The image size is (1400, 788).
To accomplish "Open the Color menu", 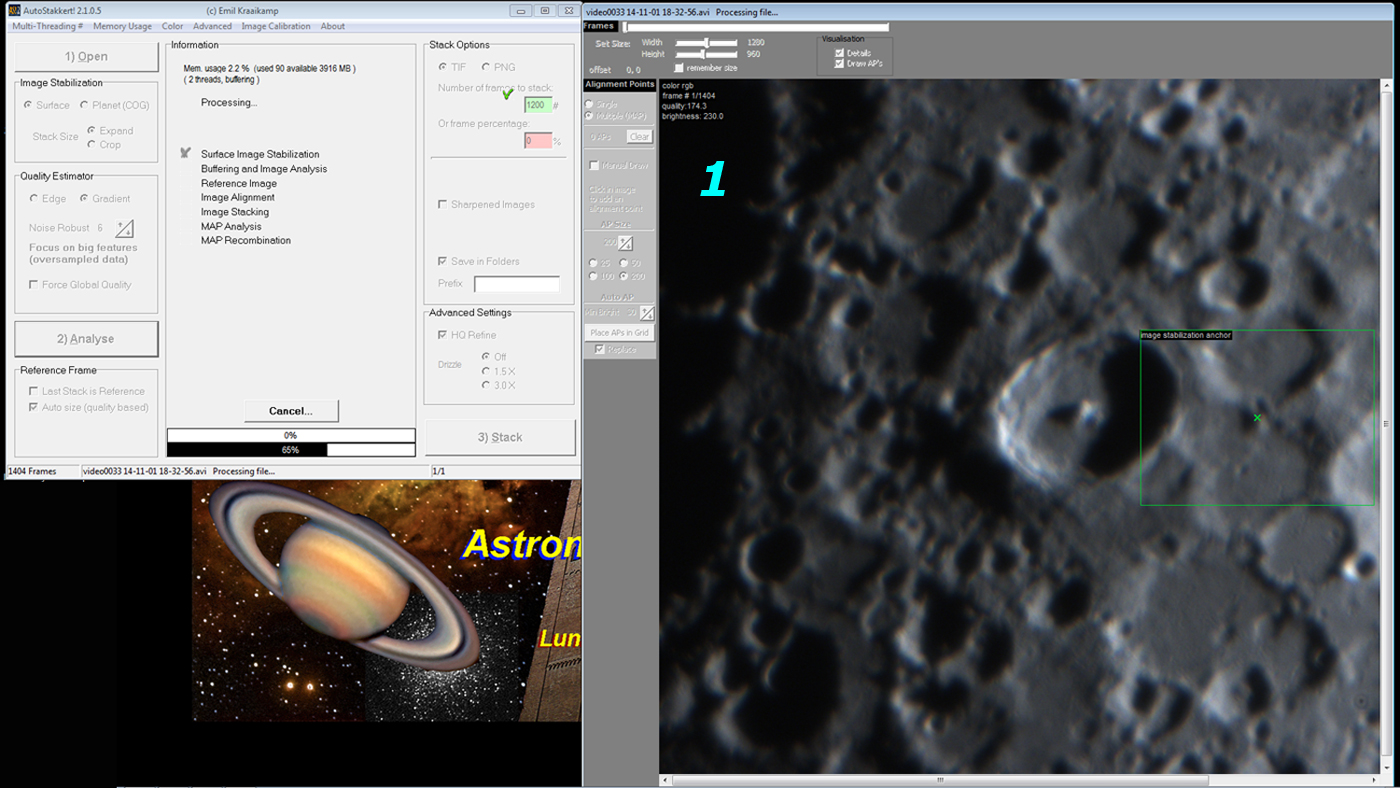I will [x=172, y=26].
